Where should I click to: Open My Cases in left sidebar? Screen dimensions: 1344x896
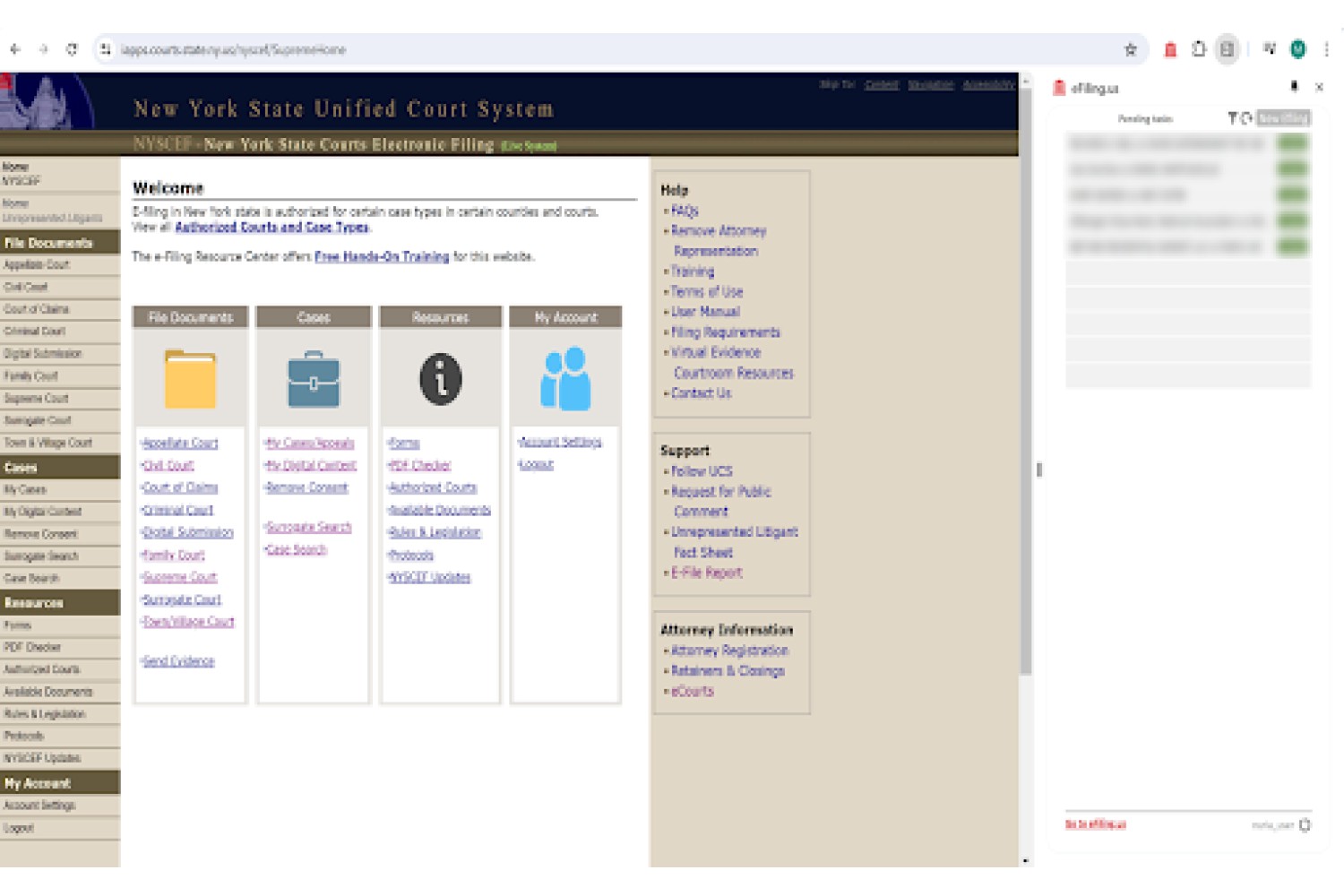(25, 489)
